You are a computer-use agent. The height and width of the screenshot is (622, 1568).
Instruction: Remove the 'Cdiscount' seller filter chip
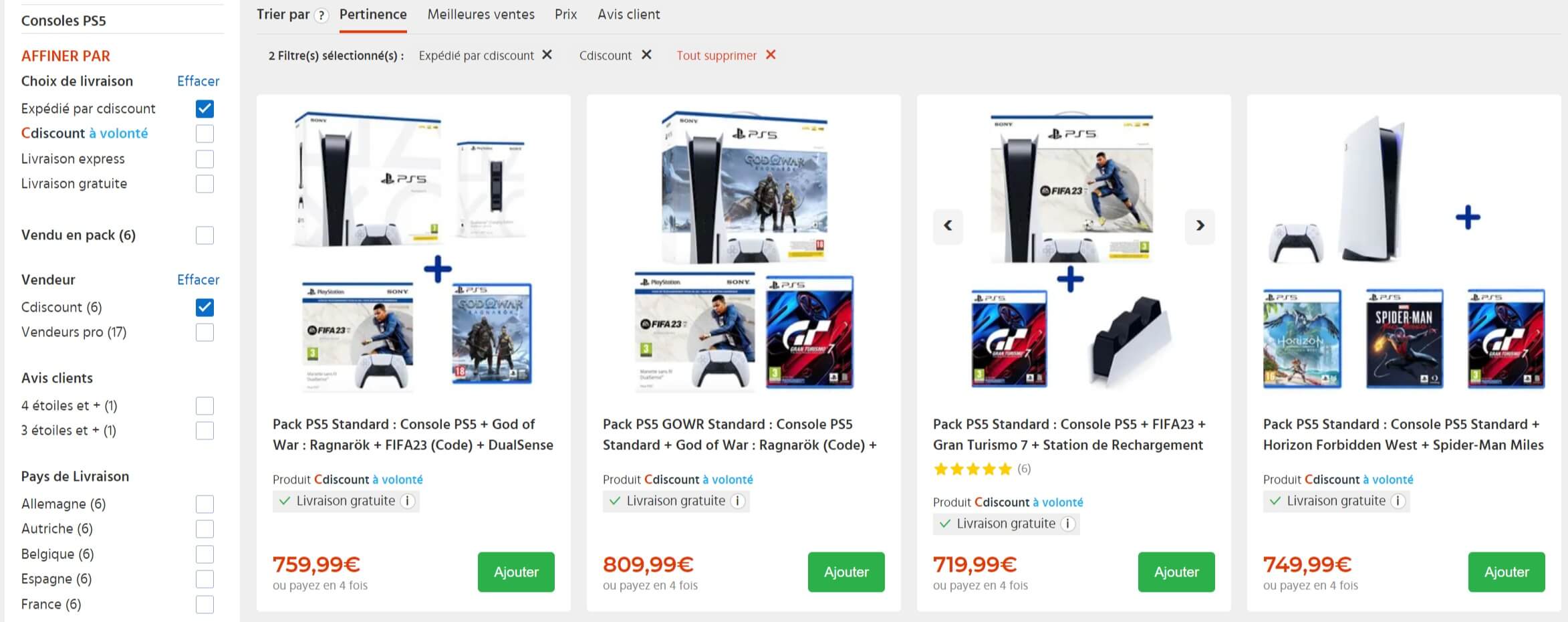click(x=646, y=55)
